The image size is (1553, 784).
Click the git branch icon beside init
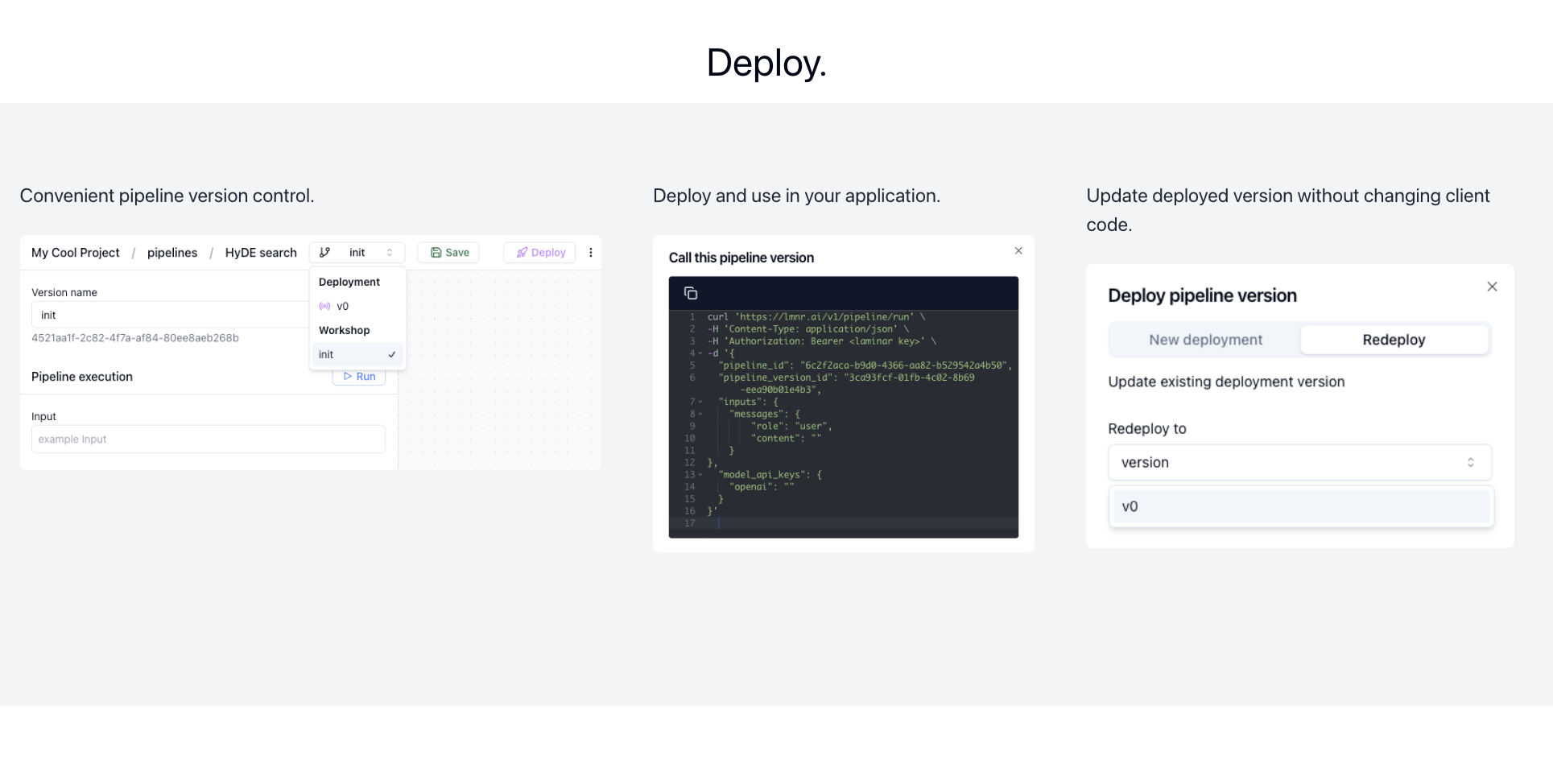(324, 253)
